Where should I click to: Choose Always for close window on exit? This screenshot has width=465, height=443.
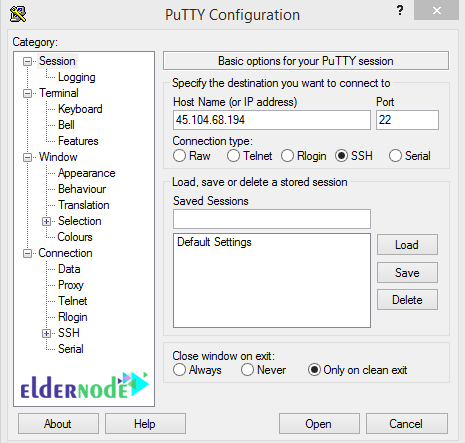coord(179,370)
